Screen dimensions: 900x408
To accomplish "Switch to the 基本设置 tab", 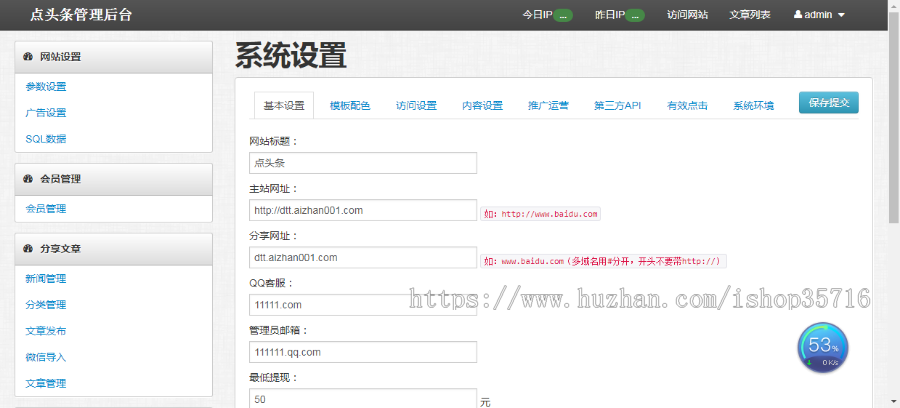I will tap(284, 106).
